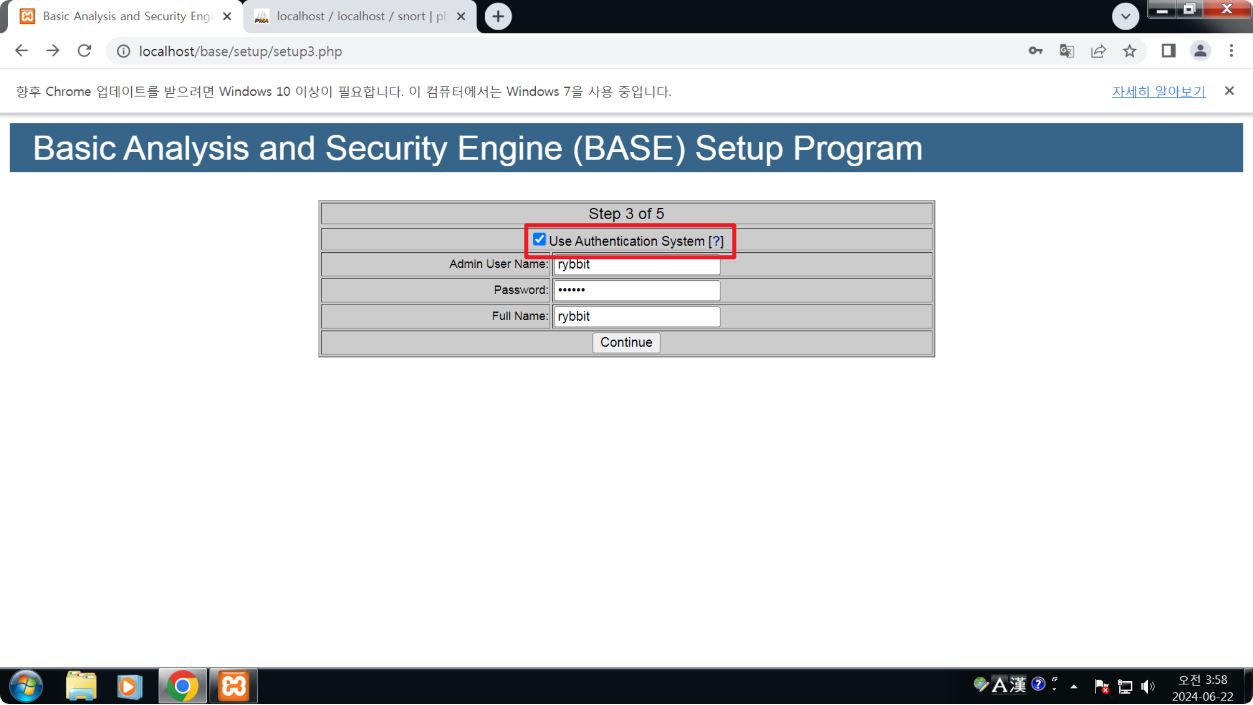Dismiss the Chrome update notification bar
Screen dimensions: 1253x705
pyautogui.click(x=1229, y=91)
